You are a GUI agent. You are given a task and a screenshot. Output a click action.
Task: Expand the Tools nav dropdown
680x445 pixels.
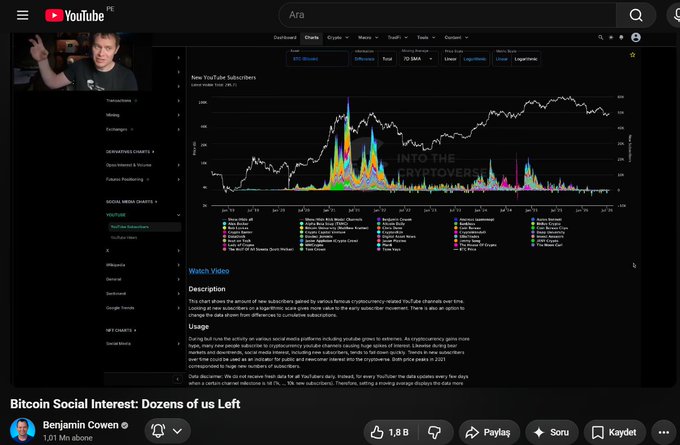(x=426, y=38)
